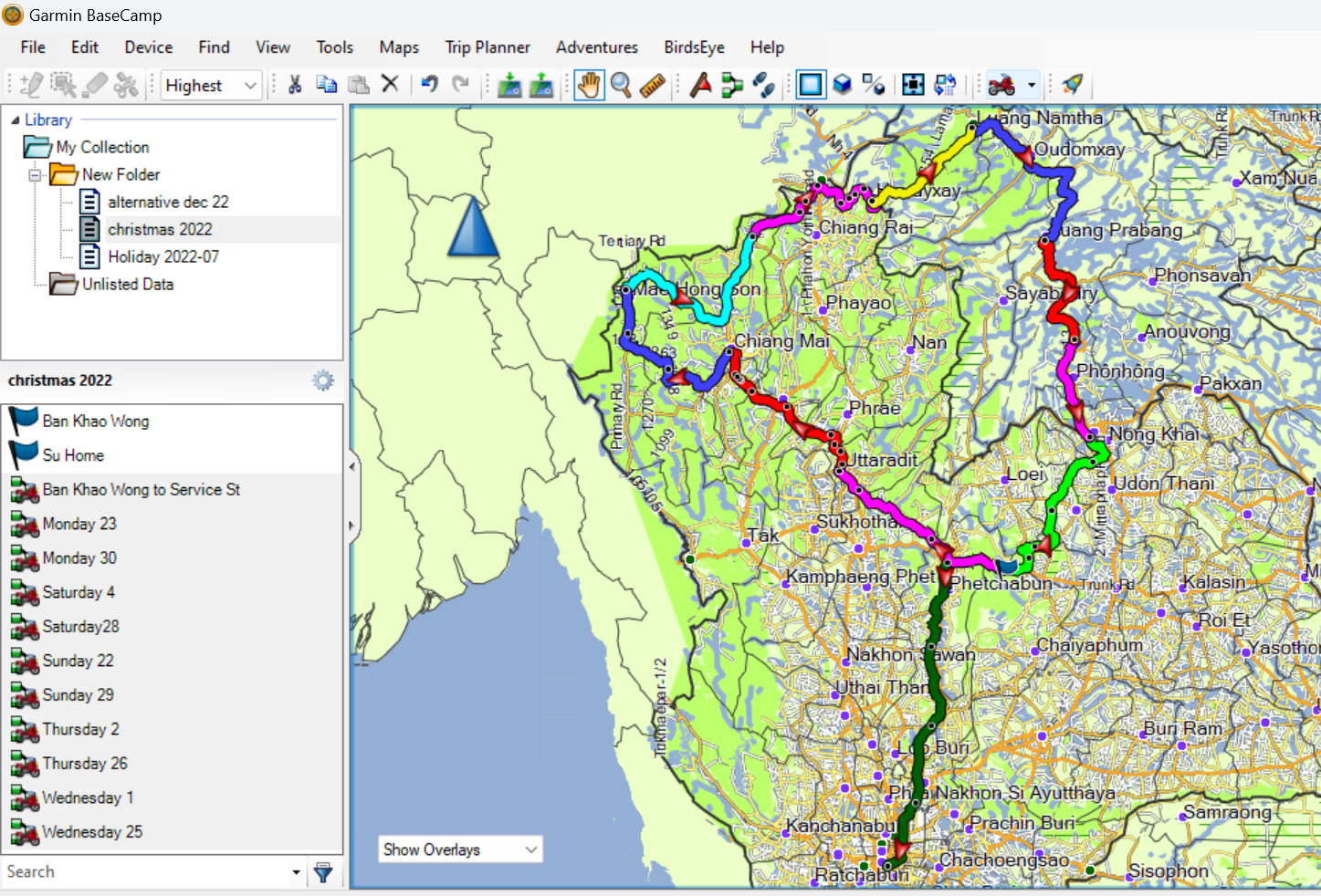Select the pencil edit tool
The height and width of the screenshot is (896, 1321).
tap(31, 85)
